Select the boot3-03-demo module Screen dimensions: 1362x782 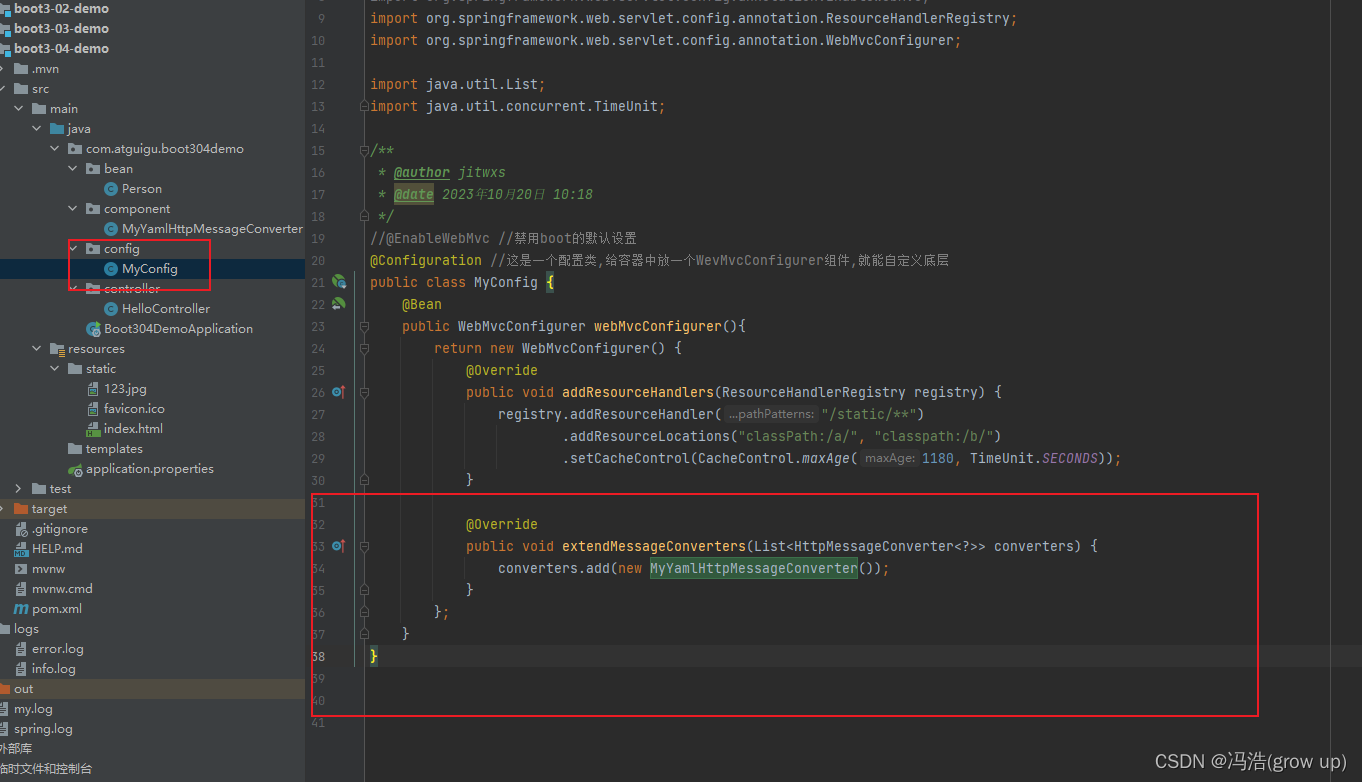(61, 29)
